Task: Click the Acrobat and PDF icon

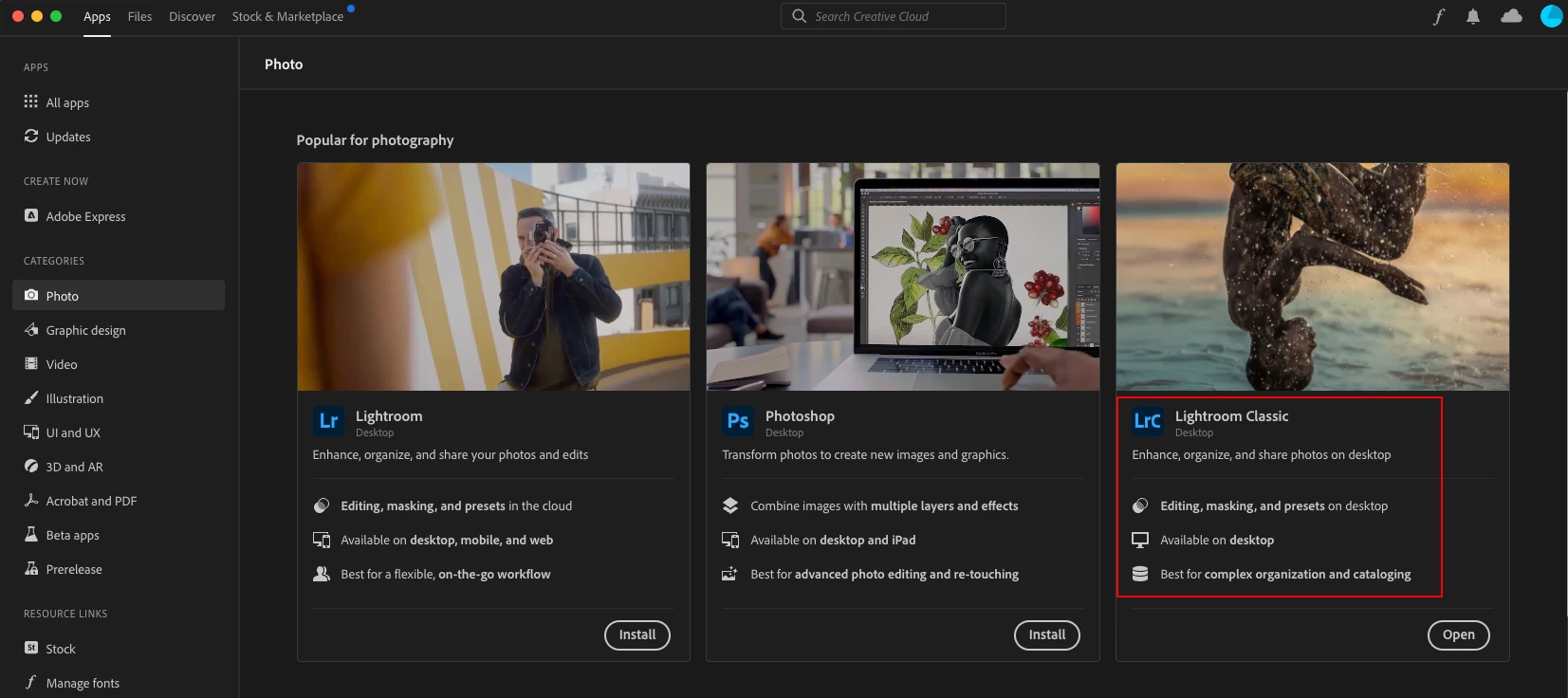Action: [x=31, y=500]
